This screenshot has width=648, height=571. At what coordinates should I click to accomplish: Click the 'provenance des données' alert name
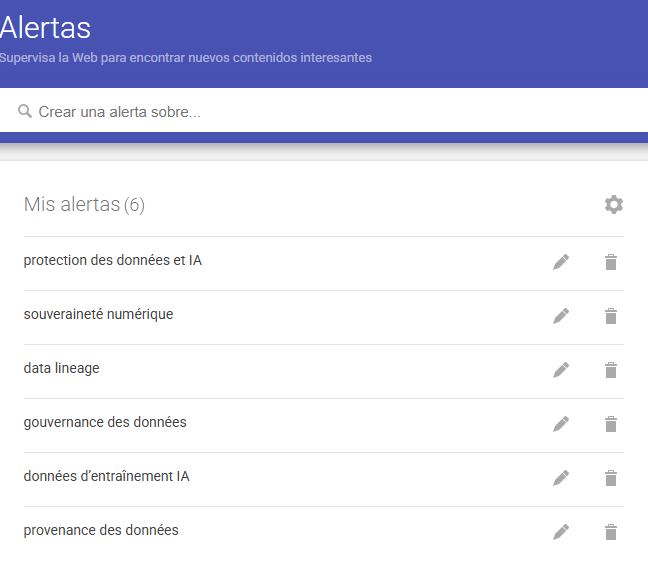point(101,530)
